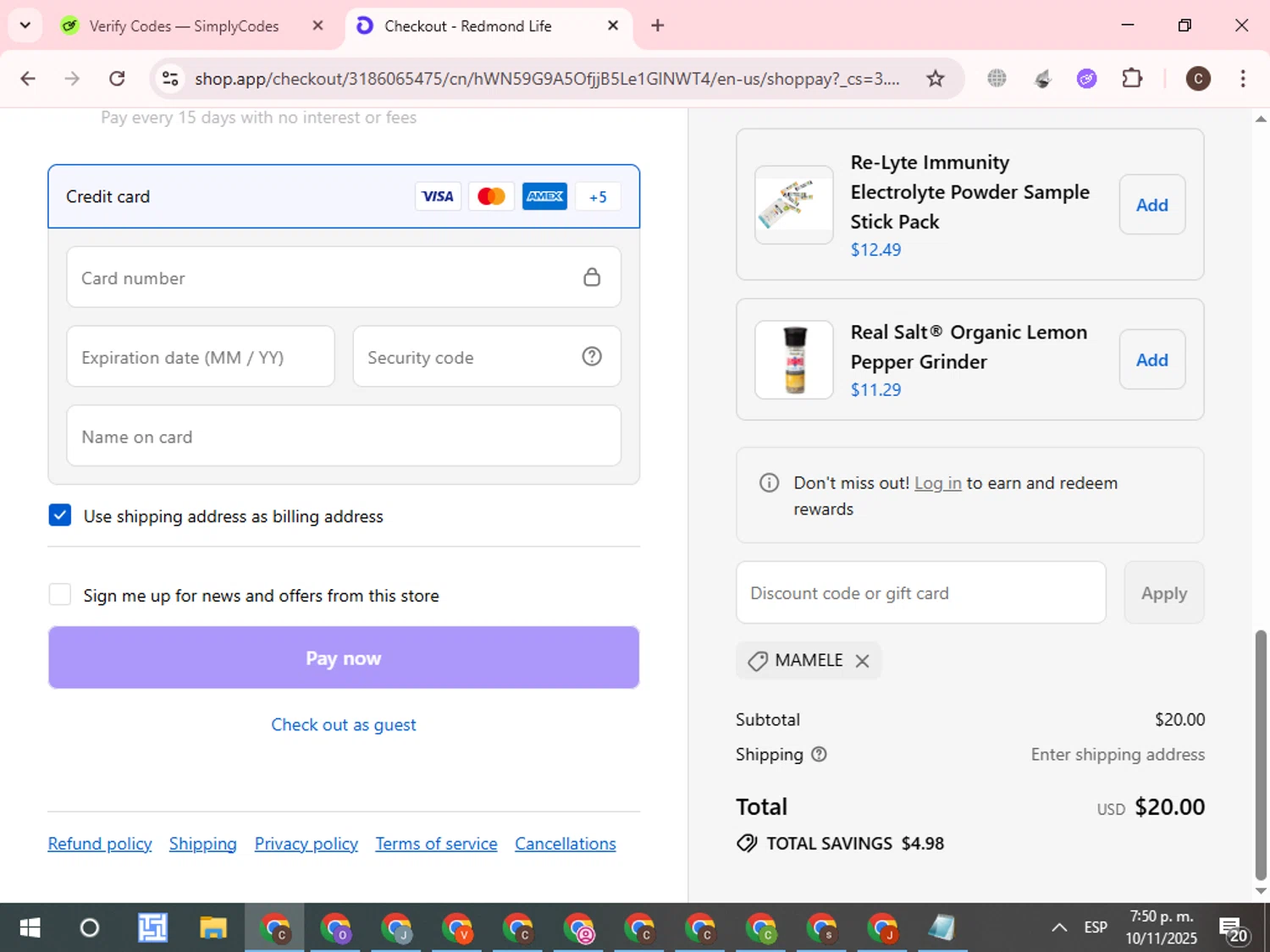The height and width of the screenshot is (952, 1270).
Task: Click the Expiration date field
Action: [x=201, y=357]
